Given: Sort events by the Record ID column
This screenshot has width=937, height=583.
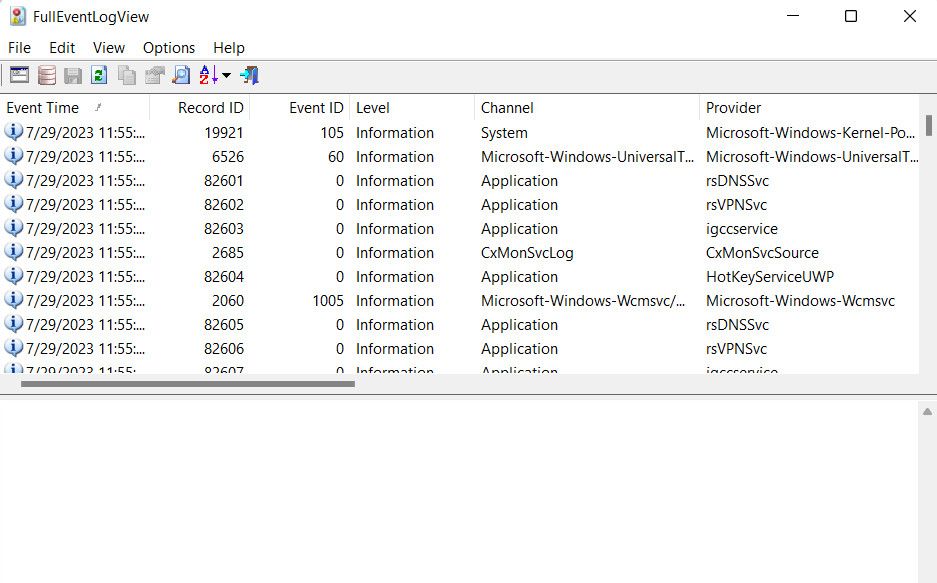Looking at the screenshot, I should [x=210, y=107].
